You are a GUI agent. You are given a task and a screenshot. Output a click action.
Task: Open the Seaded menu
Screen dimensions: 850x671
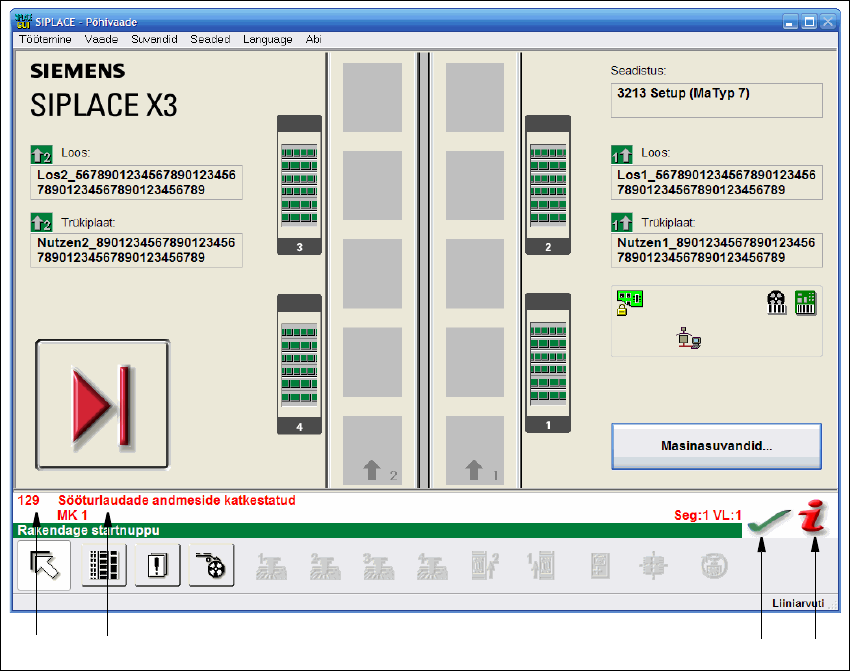coord(210,39)
